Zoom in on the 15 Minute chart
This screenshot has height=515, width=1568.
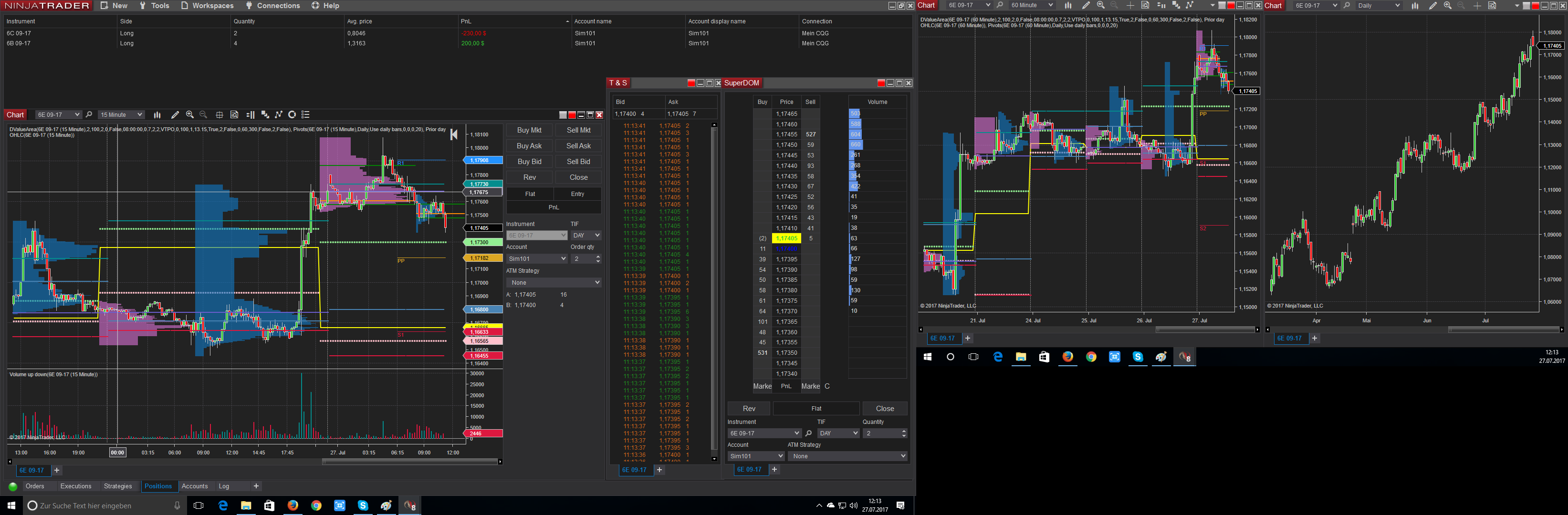coord(190,115)
